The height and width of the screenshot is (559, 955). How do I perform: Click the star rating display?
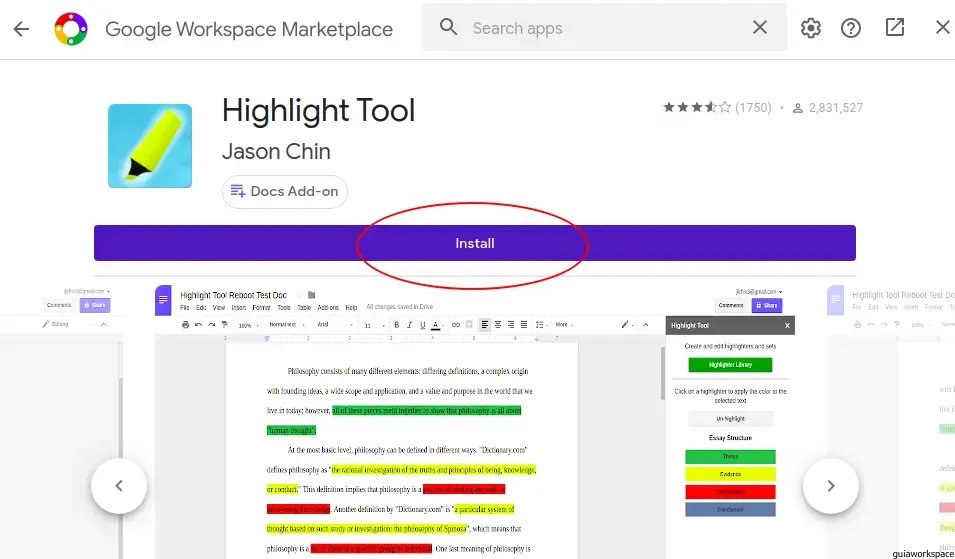click(x=697, y=108)
